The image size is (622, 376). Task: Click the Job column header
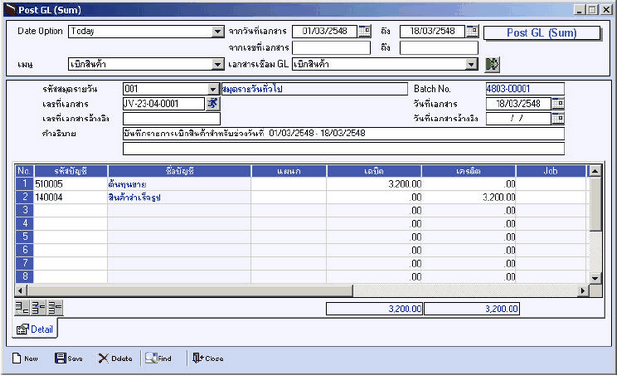click(551, 171)
